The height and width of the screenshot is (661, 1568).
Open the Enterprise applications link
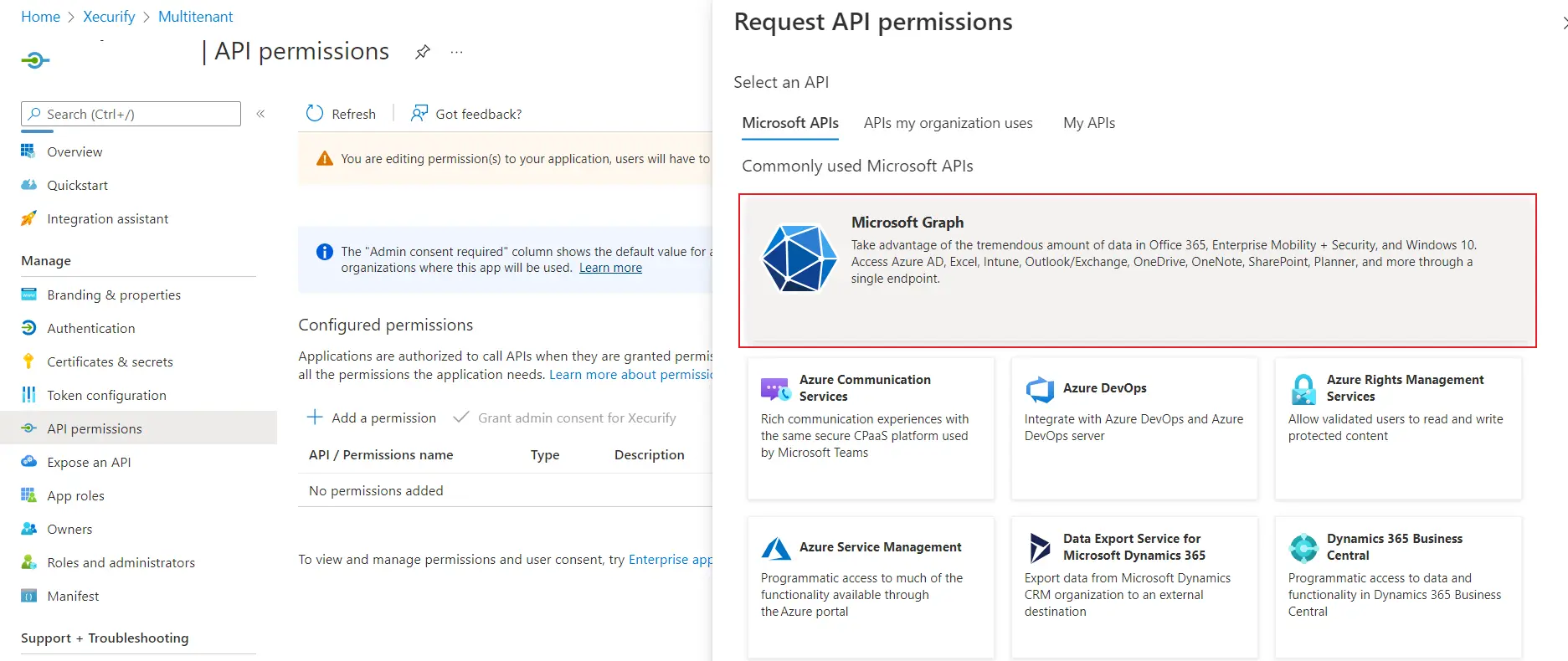coord(671,560)
